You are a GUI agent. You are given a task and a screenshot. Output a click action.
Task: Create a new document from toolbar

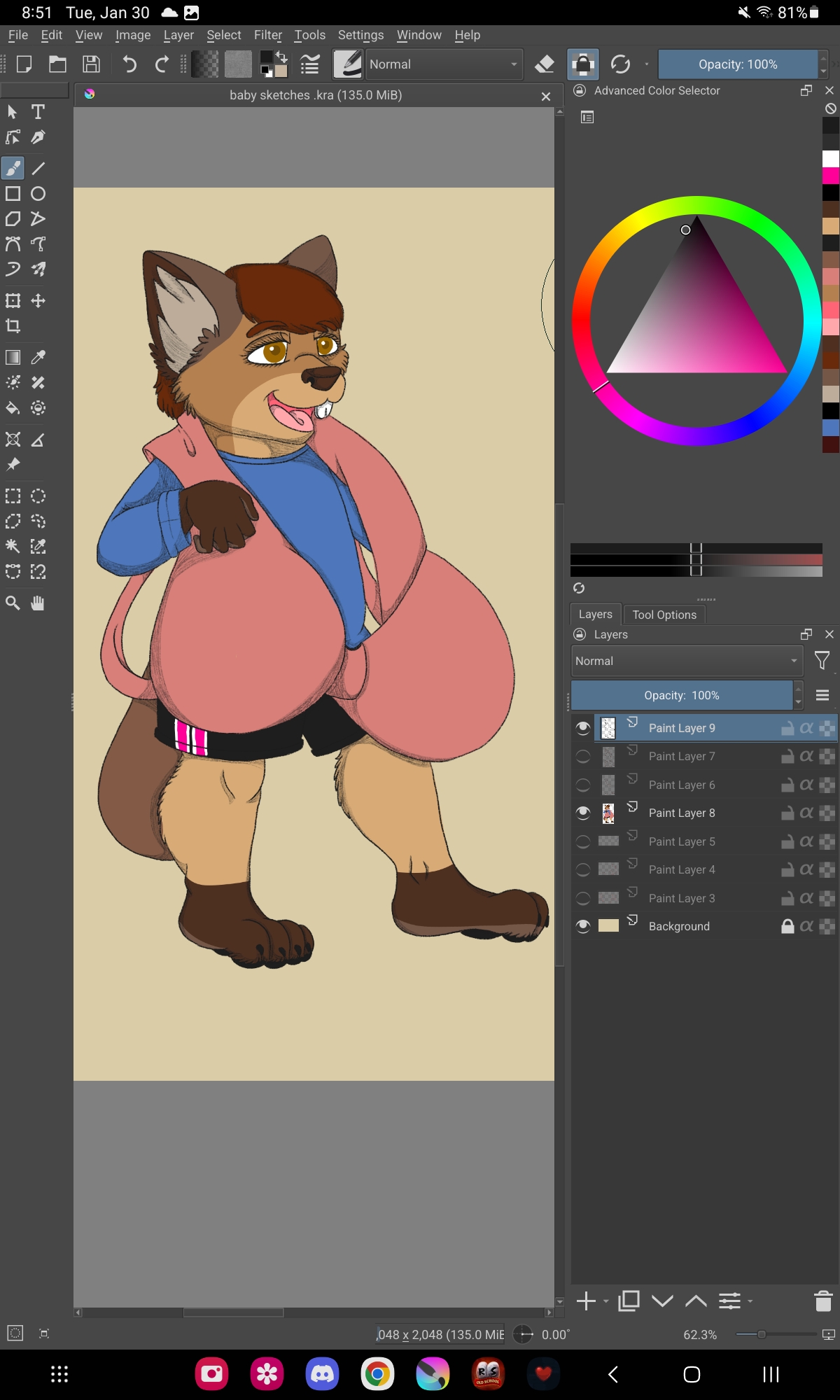click(24, 64)
